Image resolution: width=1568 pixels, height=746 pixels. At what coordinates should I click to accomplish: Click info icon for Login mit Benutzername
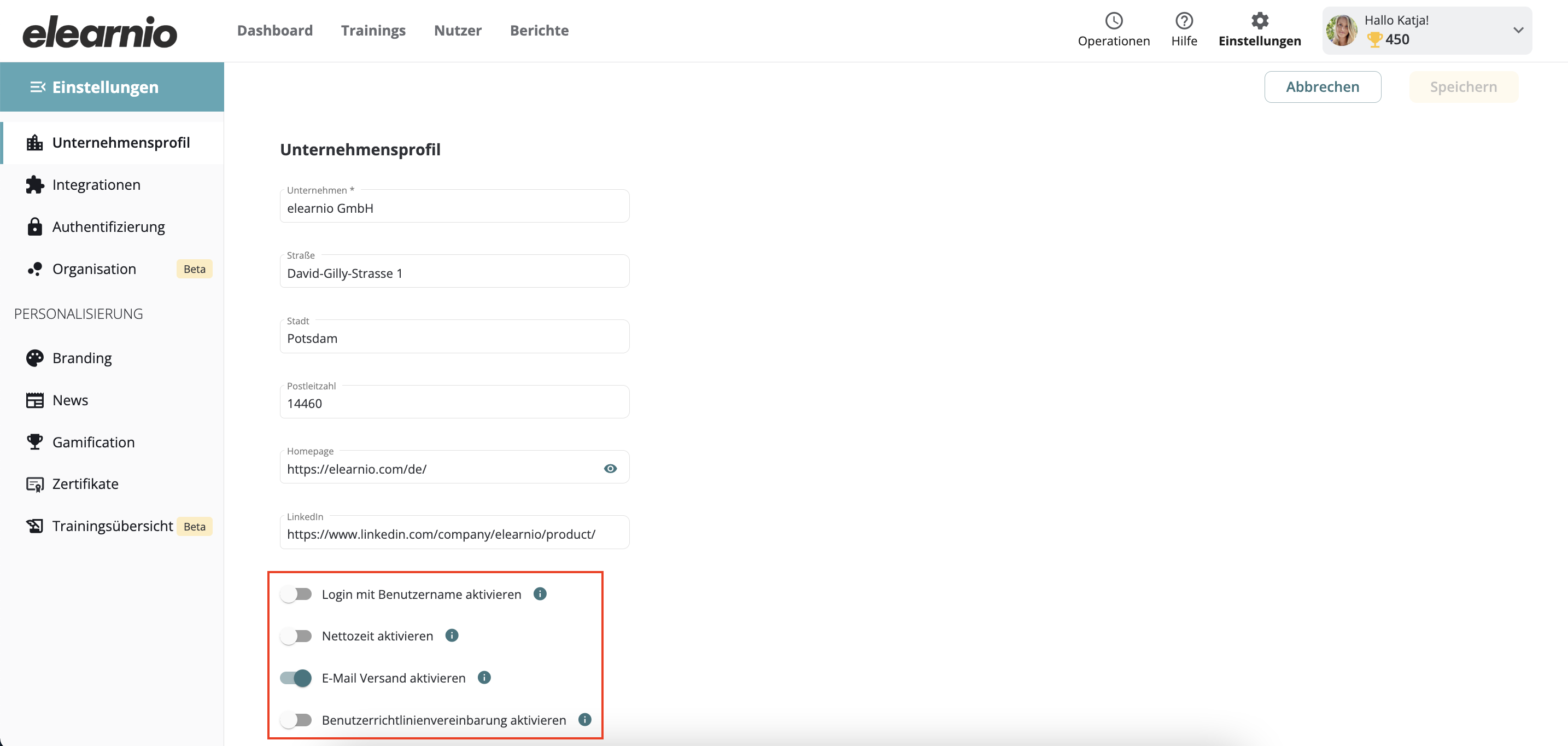pos(540,594)
